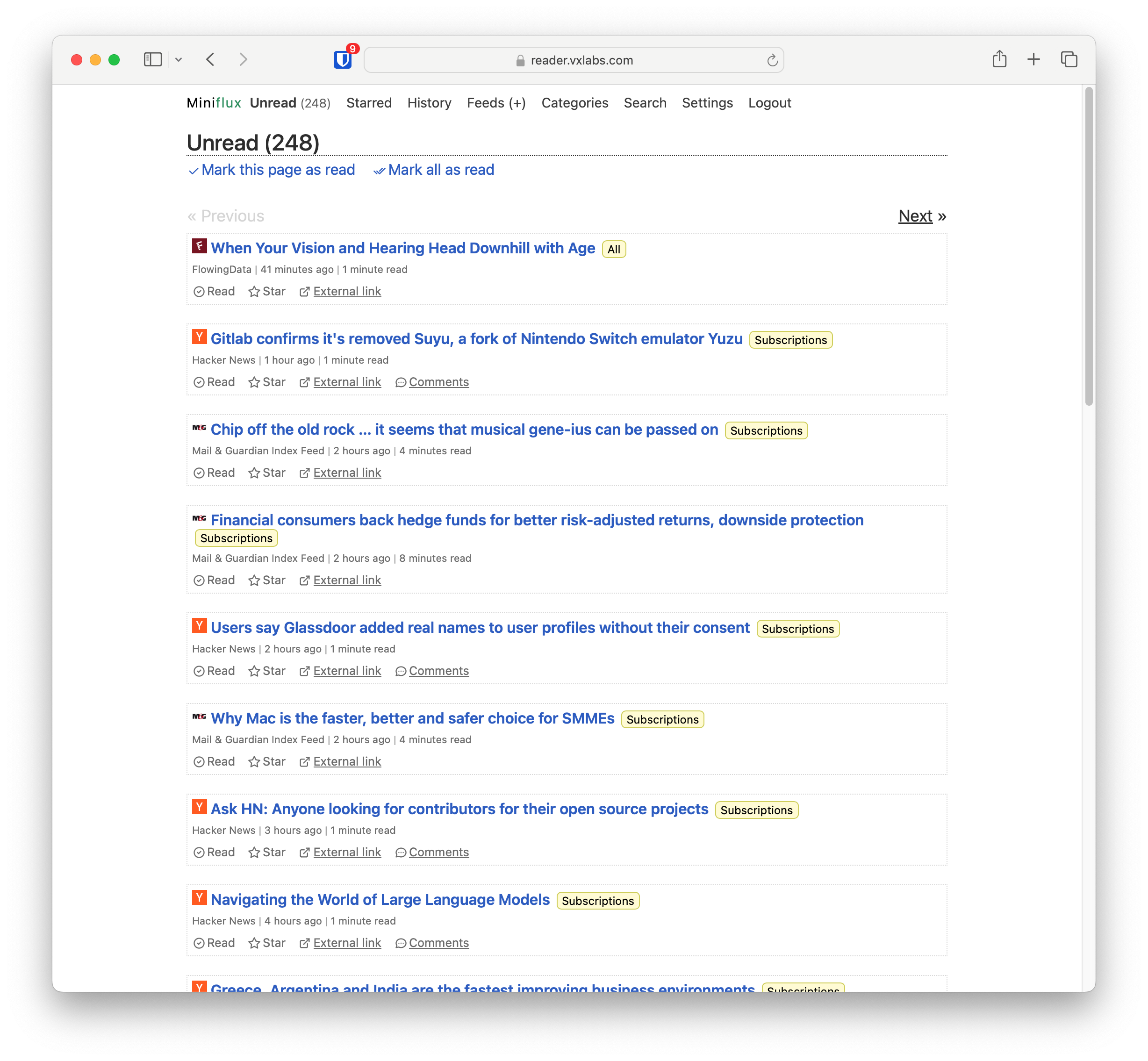Click the Subscriptions tag on Chip off article
Screen dimensions: 1148x1061
coord(766,431)
